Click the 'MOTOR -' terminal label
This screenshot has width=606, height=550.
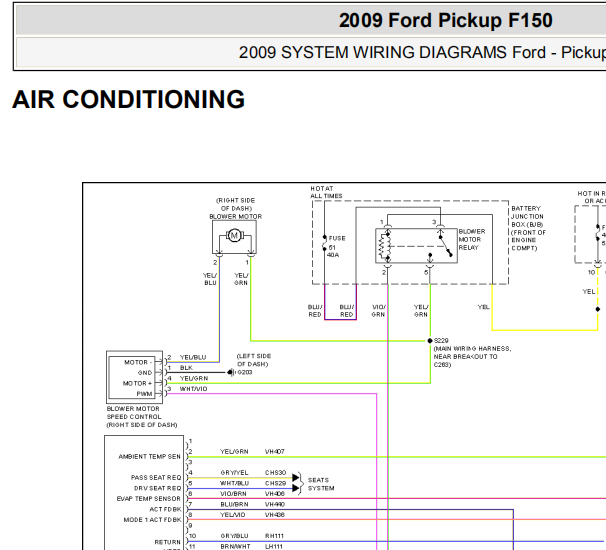tap(138, 362)
